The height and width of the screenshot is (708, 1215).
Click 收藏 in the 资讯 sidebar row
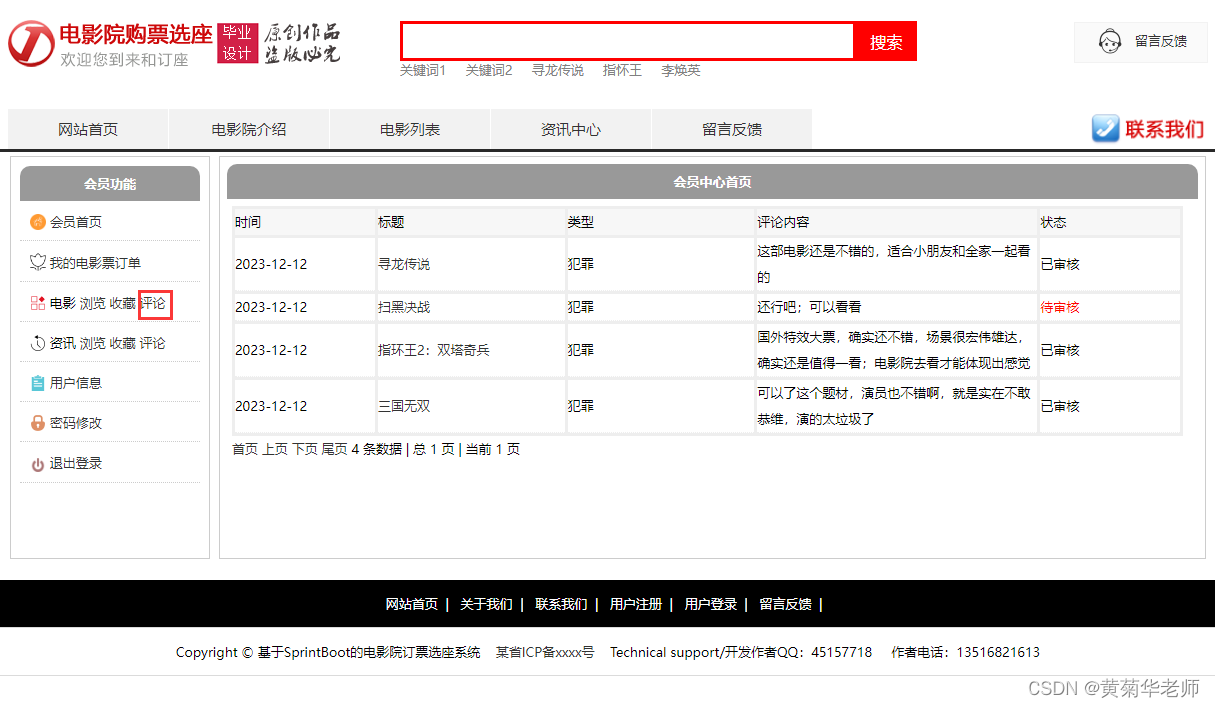pos(123,343)
